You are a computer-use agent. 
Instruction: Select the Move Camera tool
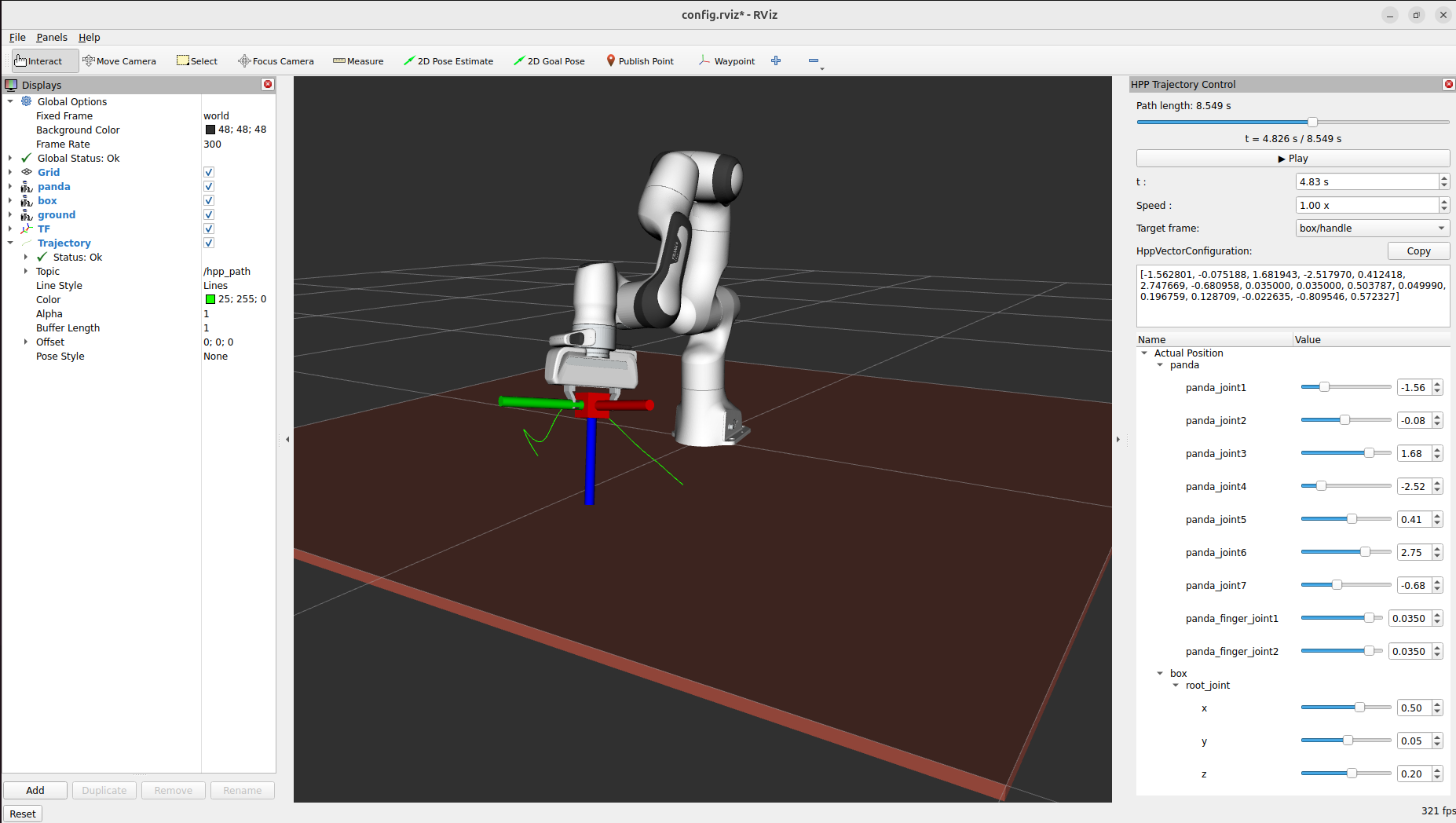click(119, 61)
